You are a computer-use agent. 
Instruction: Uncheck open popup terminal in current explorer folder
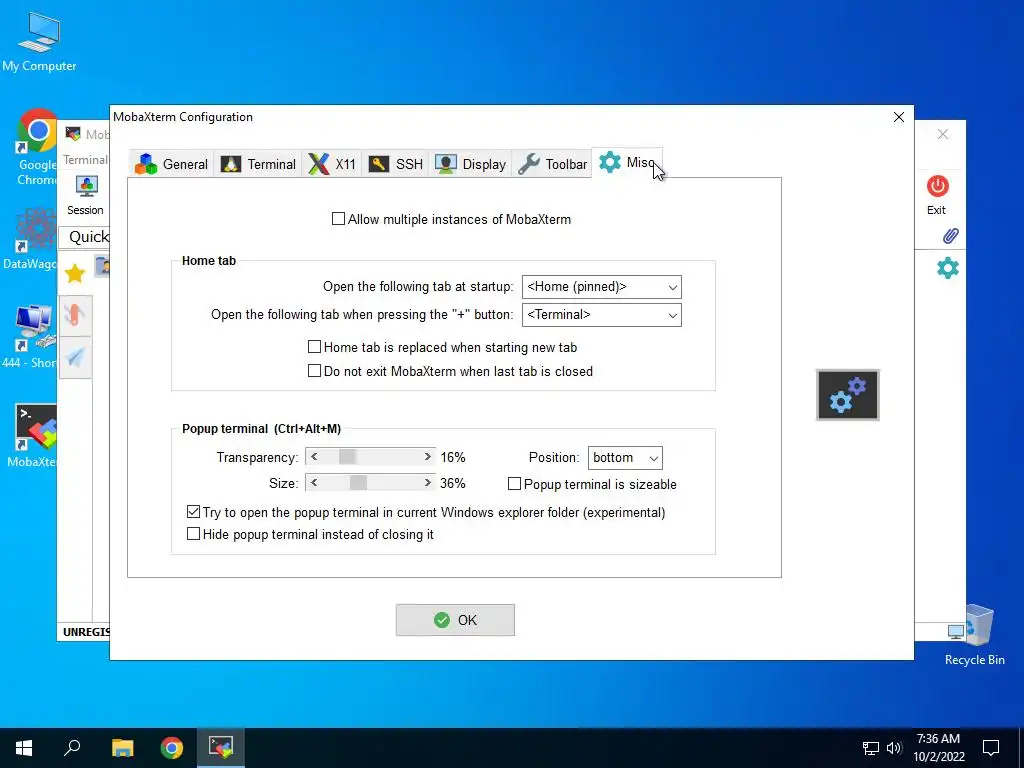[193, 512]
